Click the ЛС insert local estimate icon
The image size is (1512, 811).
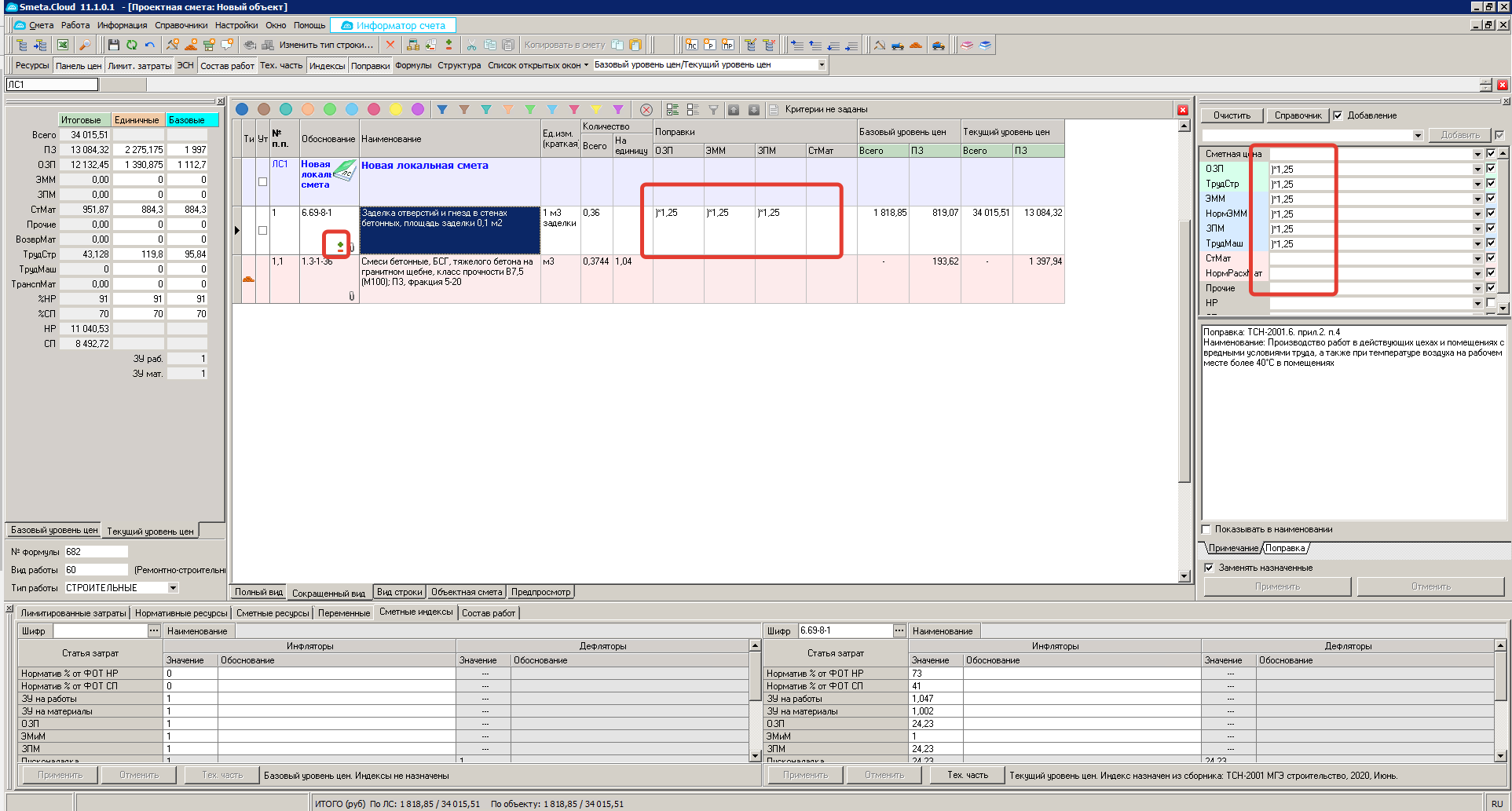[691, 45]
